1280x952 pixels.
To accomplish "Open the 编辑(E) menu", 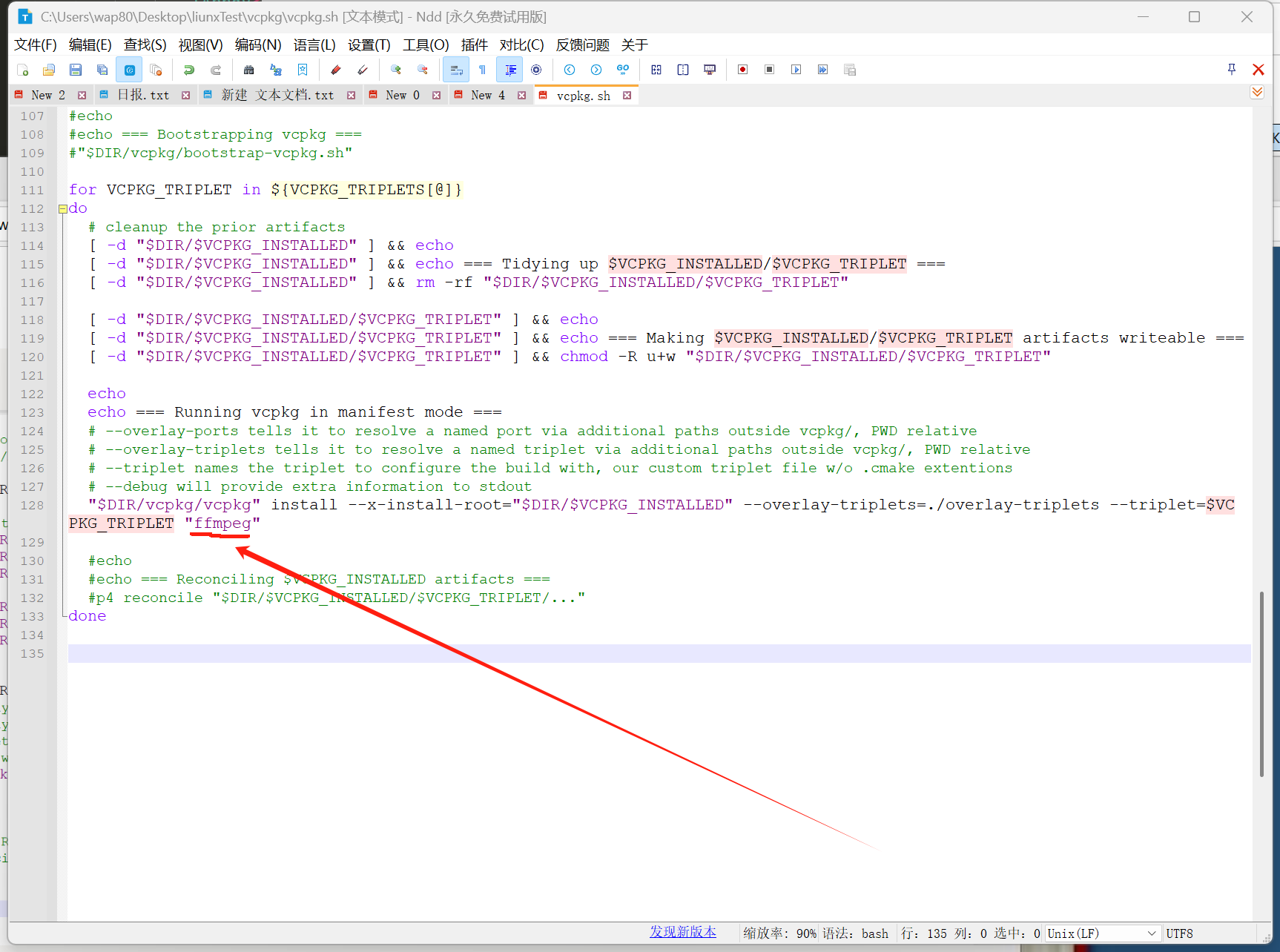I will 90,45.
